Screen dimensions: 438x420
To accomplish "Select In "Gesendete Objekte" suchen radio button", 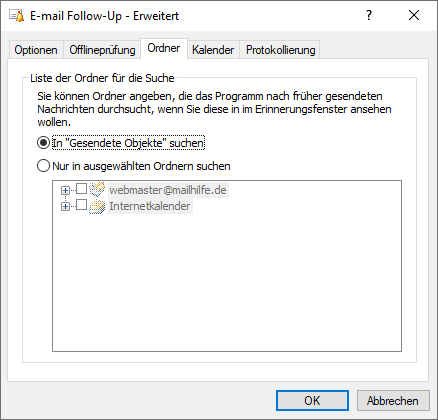I will pyautogui.click(x=43, y=143).
